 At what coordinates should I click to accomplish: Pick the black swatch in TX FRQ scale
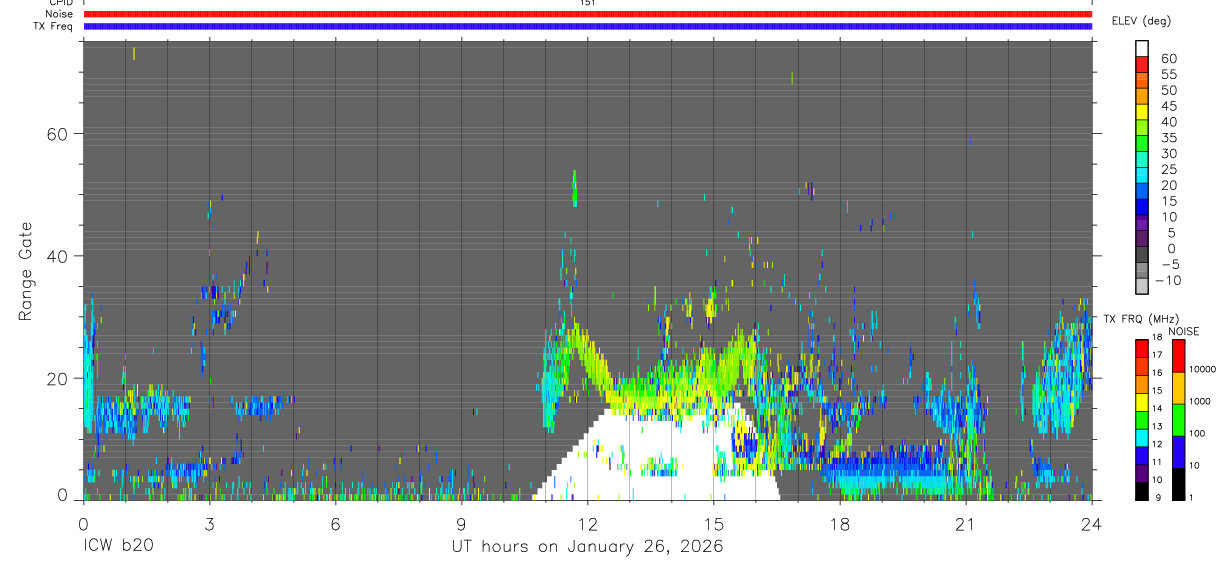tap(1142, 491)
